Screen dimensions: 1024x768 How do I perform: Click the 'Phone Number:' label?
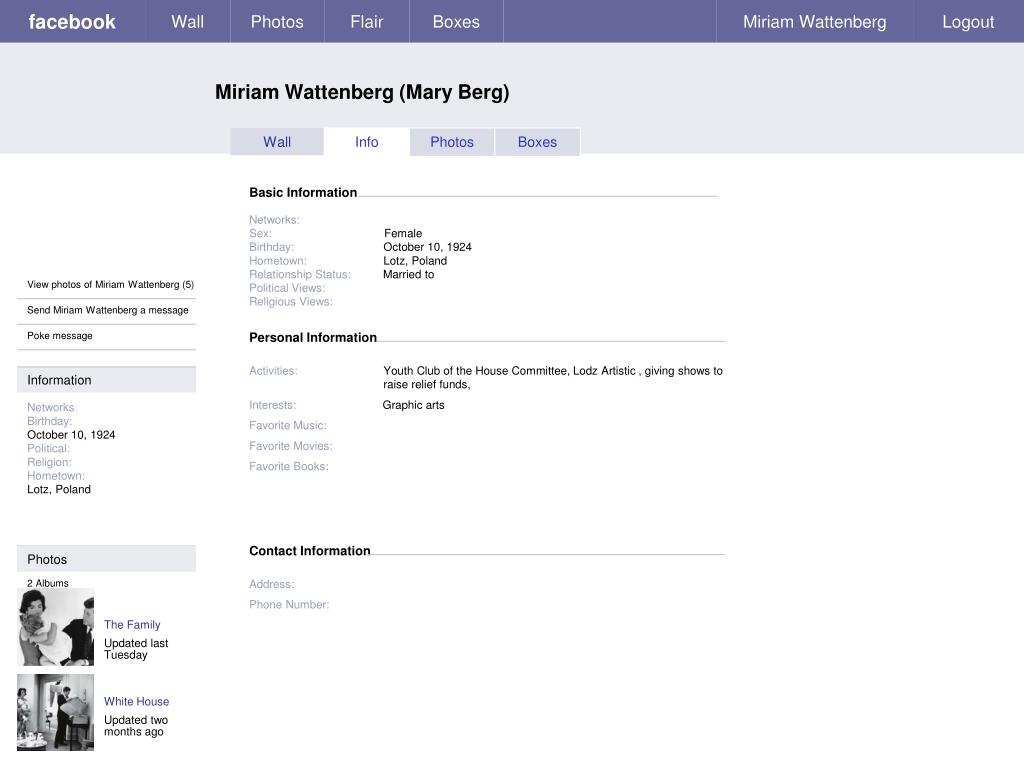click(x=289, y=605)
